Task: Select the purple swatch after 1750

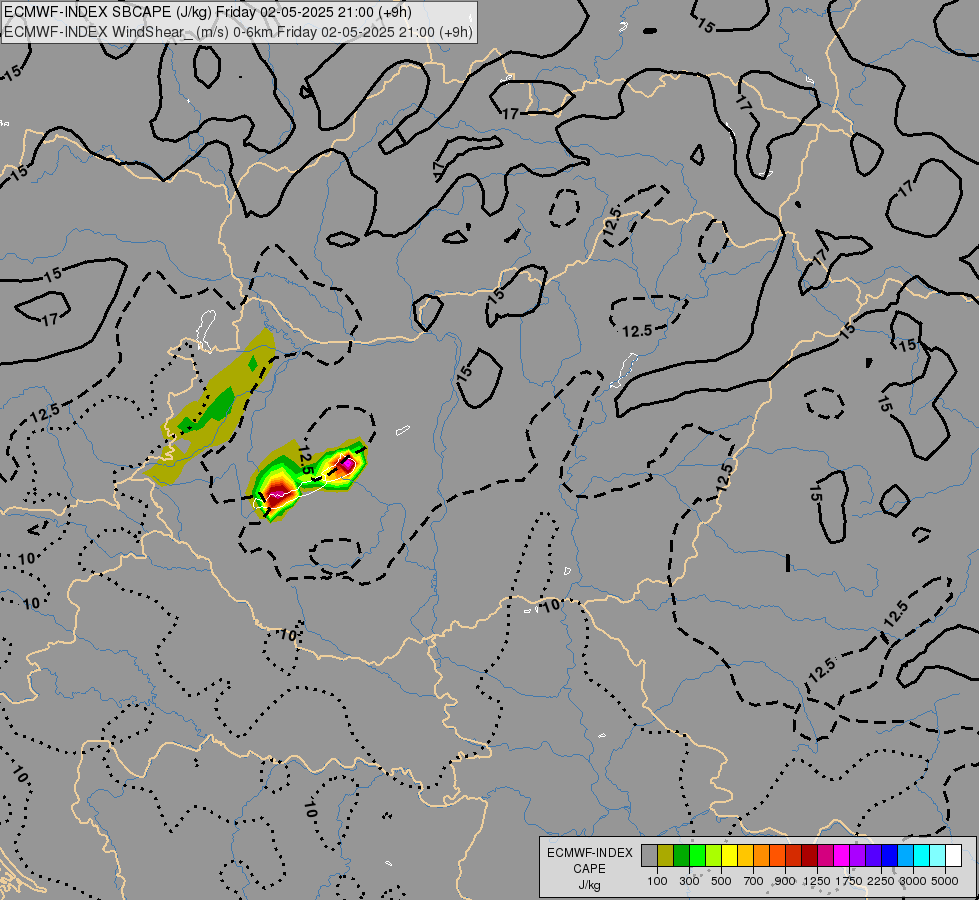Action: [858, 856]
